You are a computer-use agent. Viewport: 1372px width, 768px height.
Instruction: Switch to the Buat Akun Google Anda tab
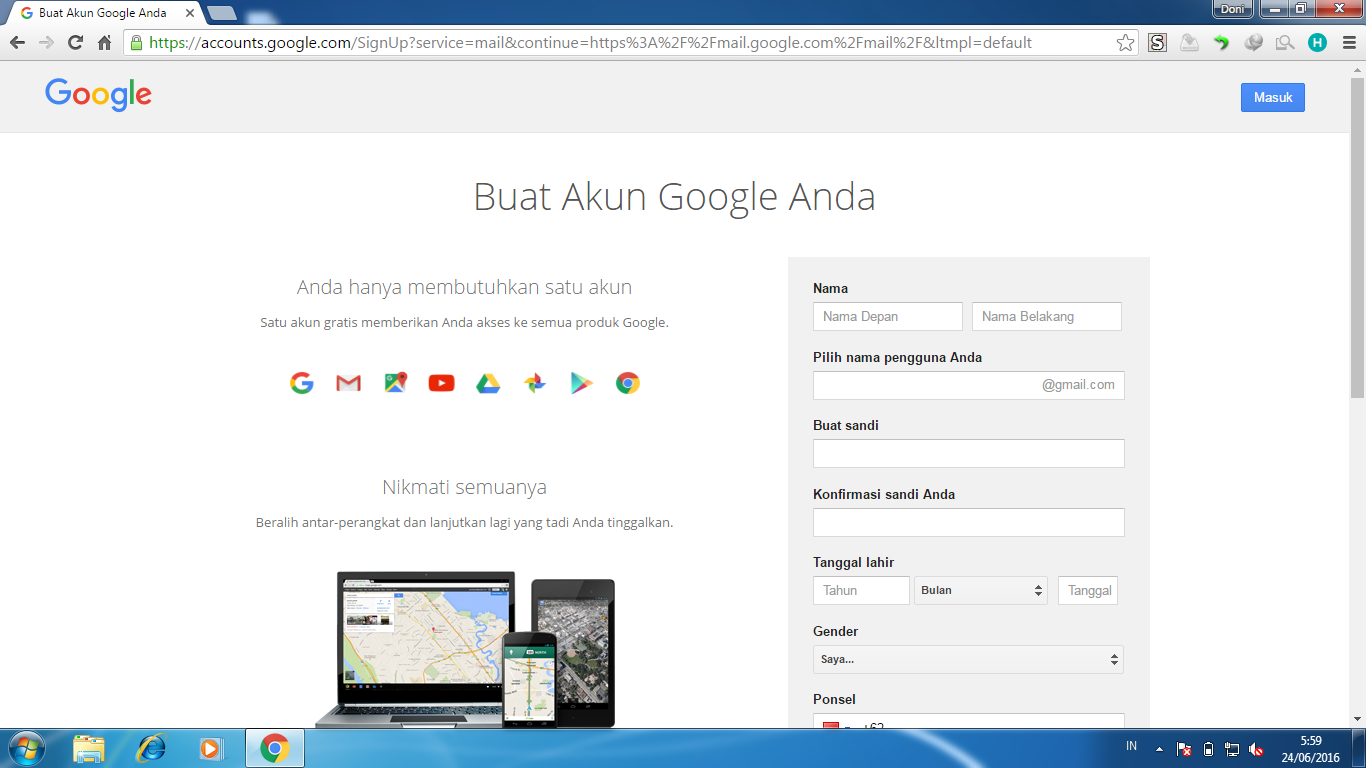click(x=102, y=13)
